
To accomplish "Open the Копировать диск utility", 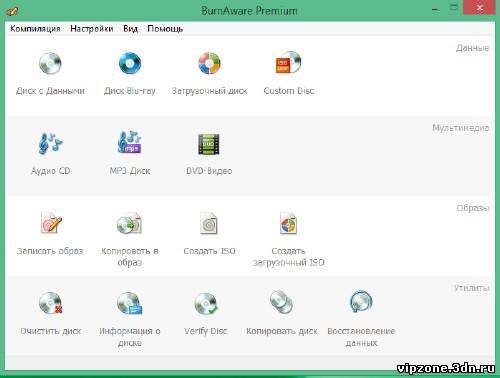I will (281, 302).
